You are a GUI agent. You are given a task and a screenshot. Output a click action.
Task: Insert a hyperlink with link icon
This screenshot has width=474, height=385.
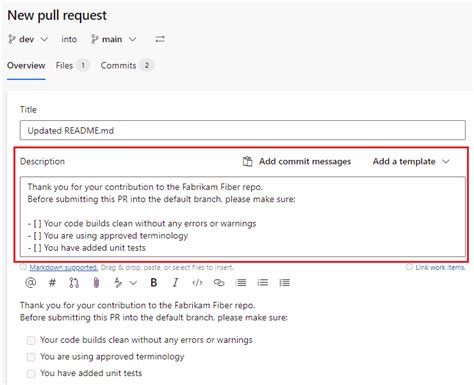click(x=219, y=283)
